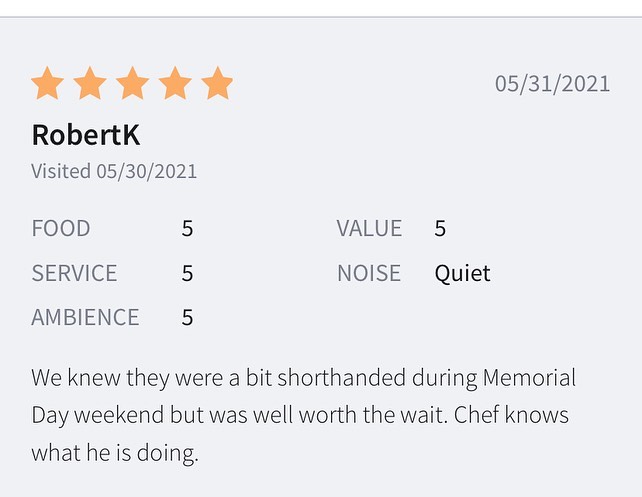The height and width of the screenshot is (497, 642).
Task: Click the second orange rating star
Action: (x=90, y=84)
